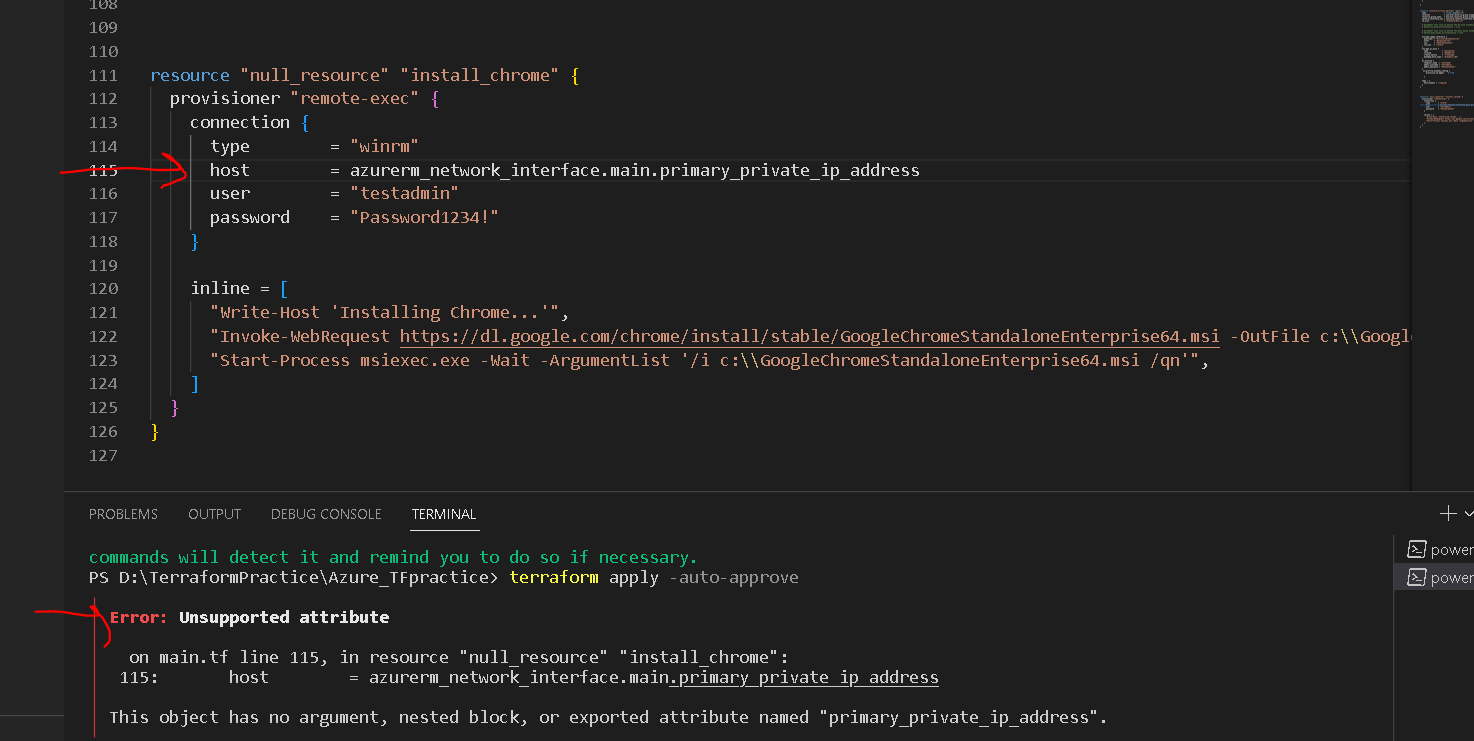
Task: Select the non-highlighted powershell terminal entry
Action: click(1434, 549)
